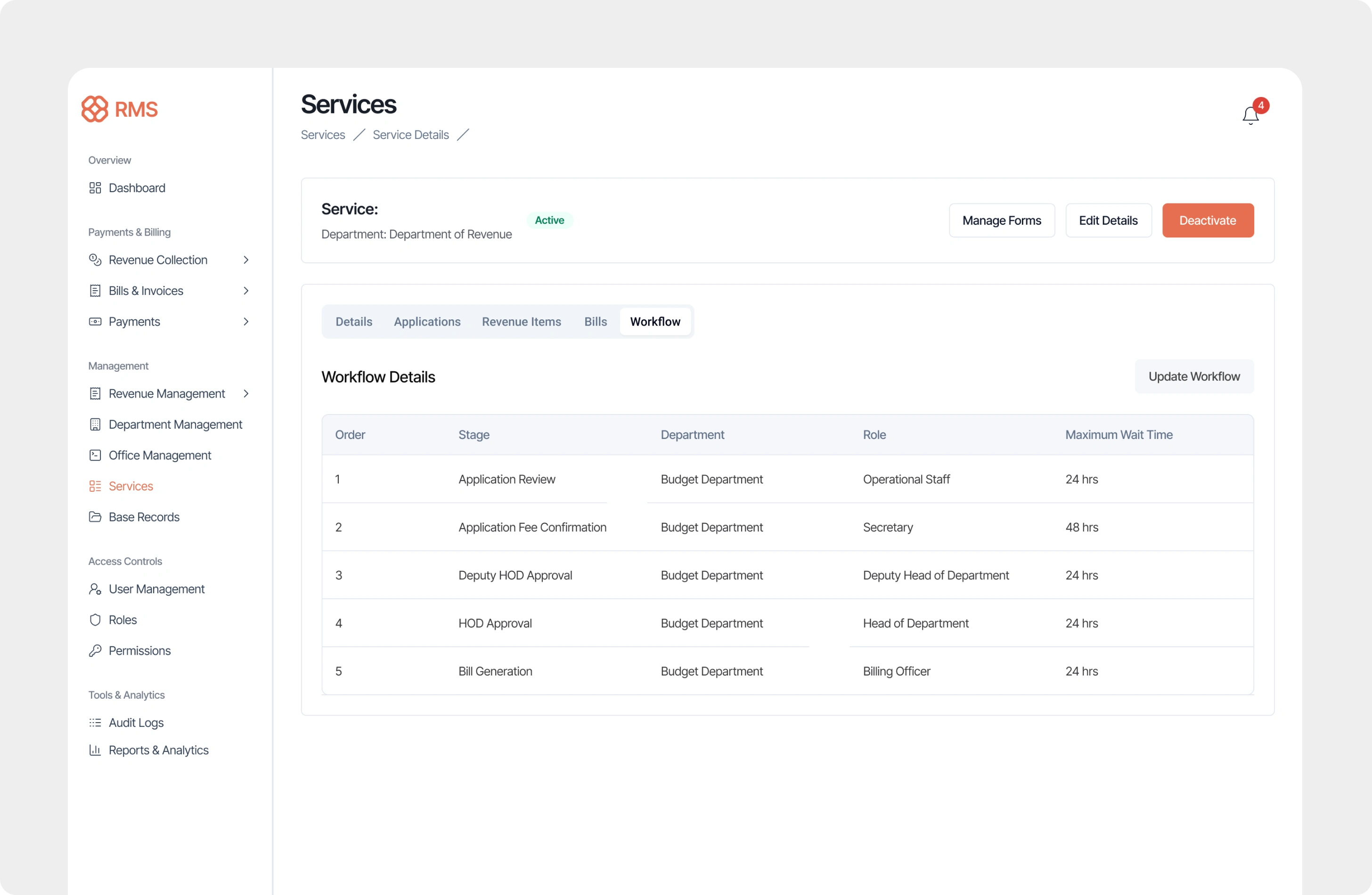Image resolution: width=1372 pixels, height=895 pixels.
Task: Click the Department Management building icon
Action: [95, 424]
